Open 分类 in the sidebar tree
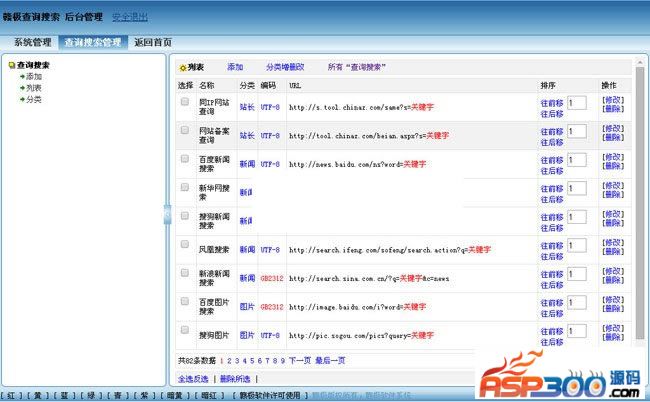The width and height of the screenshot is (650, 402). (34, 99)
